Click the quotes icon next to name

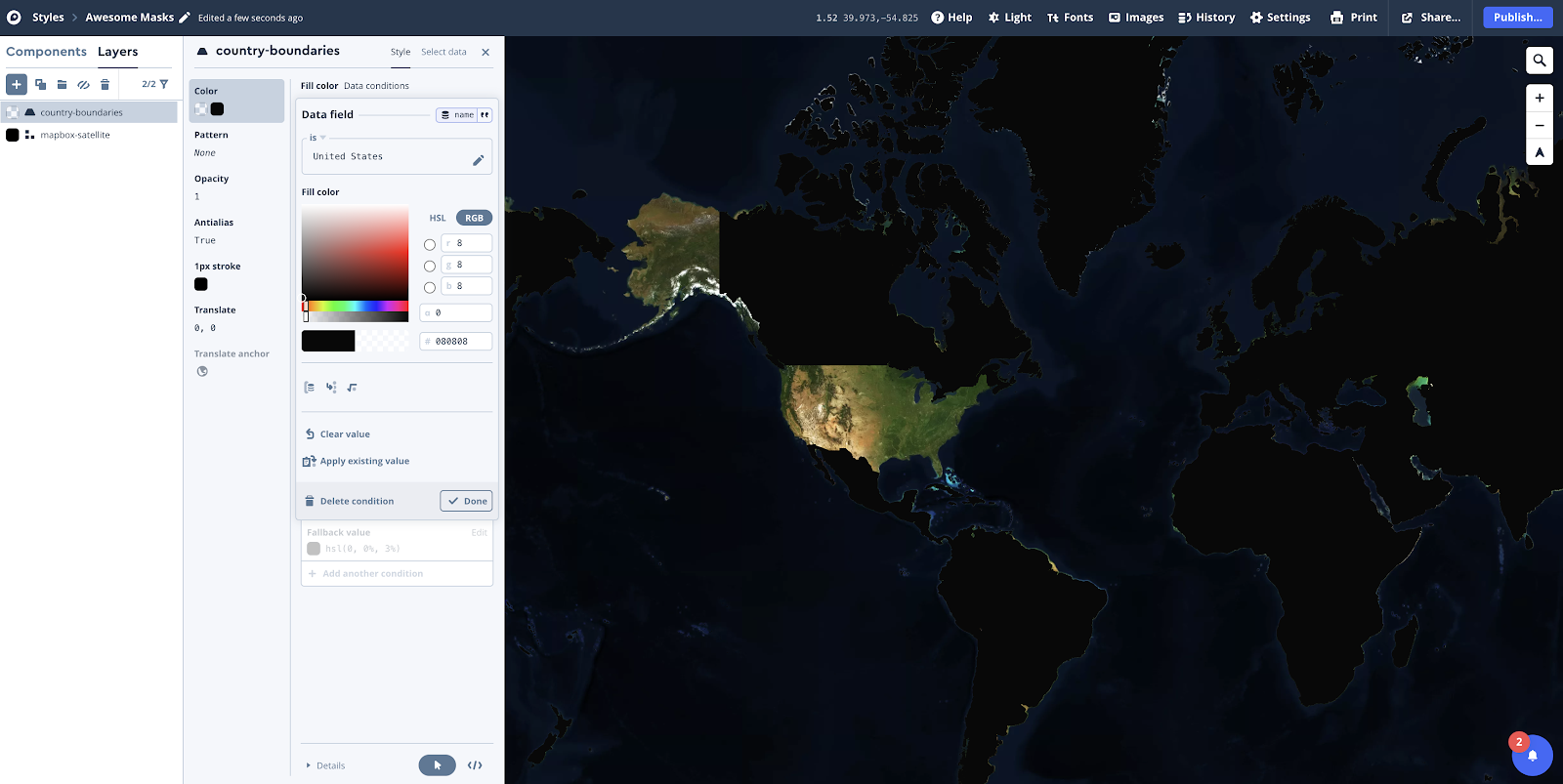click(x=485, y=115)
